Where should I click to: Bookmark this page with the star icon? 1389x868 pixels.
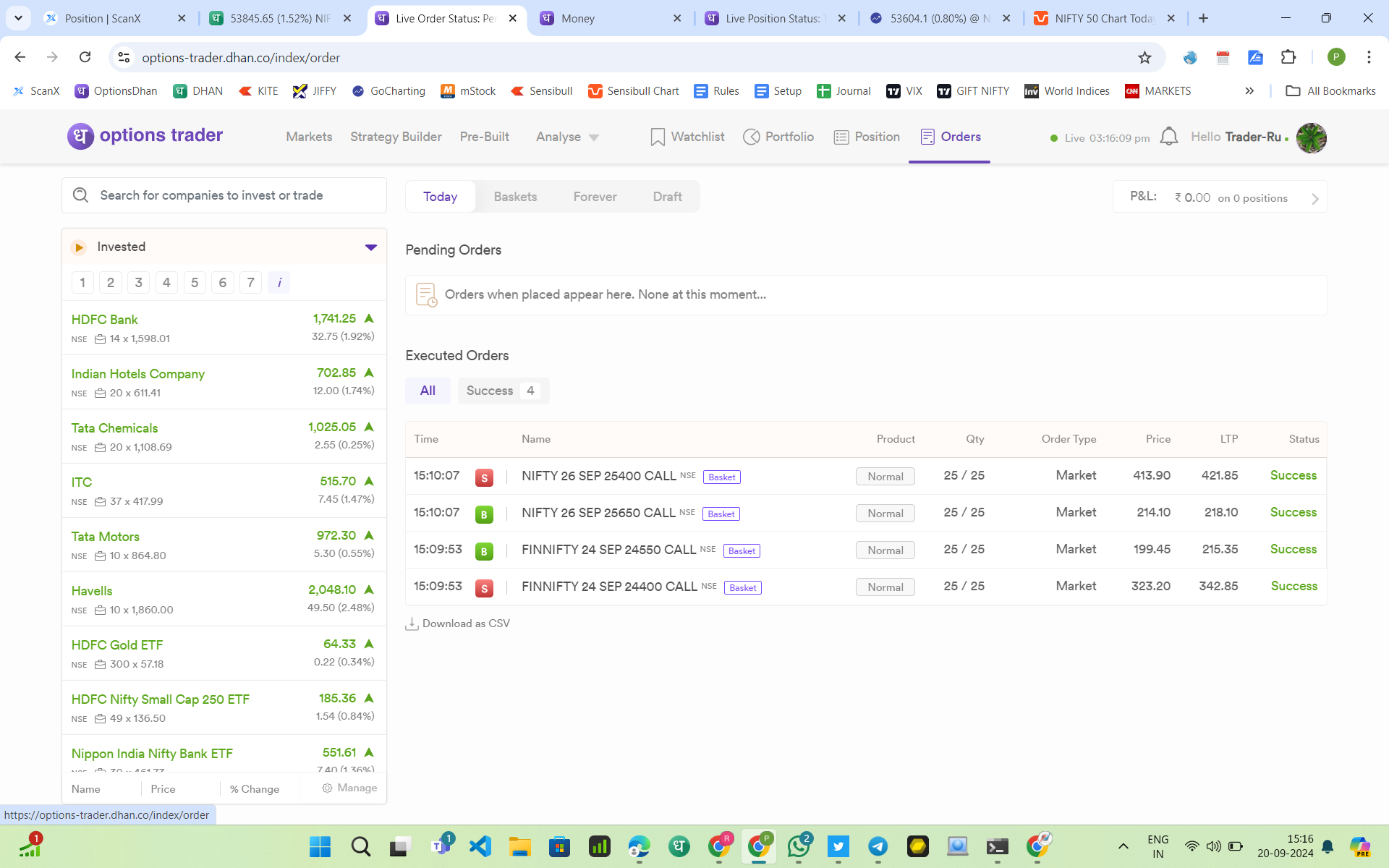[1144, 57]
